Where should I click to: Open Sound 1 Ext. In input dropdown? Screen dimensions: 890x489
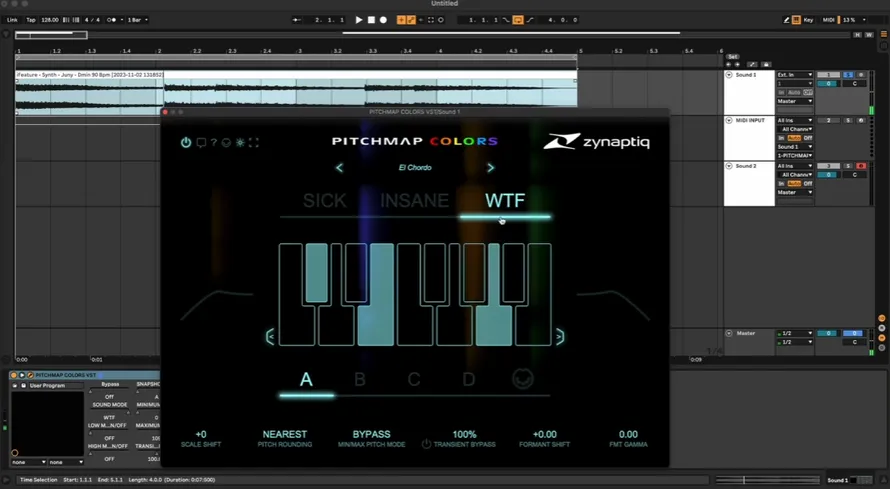795,75
